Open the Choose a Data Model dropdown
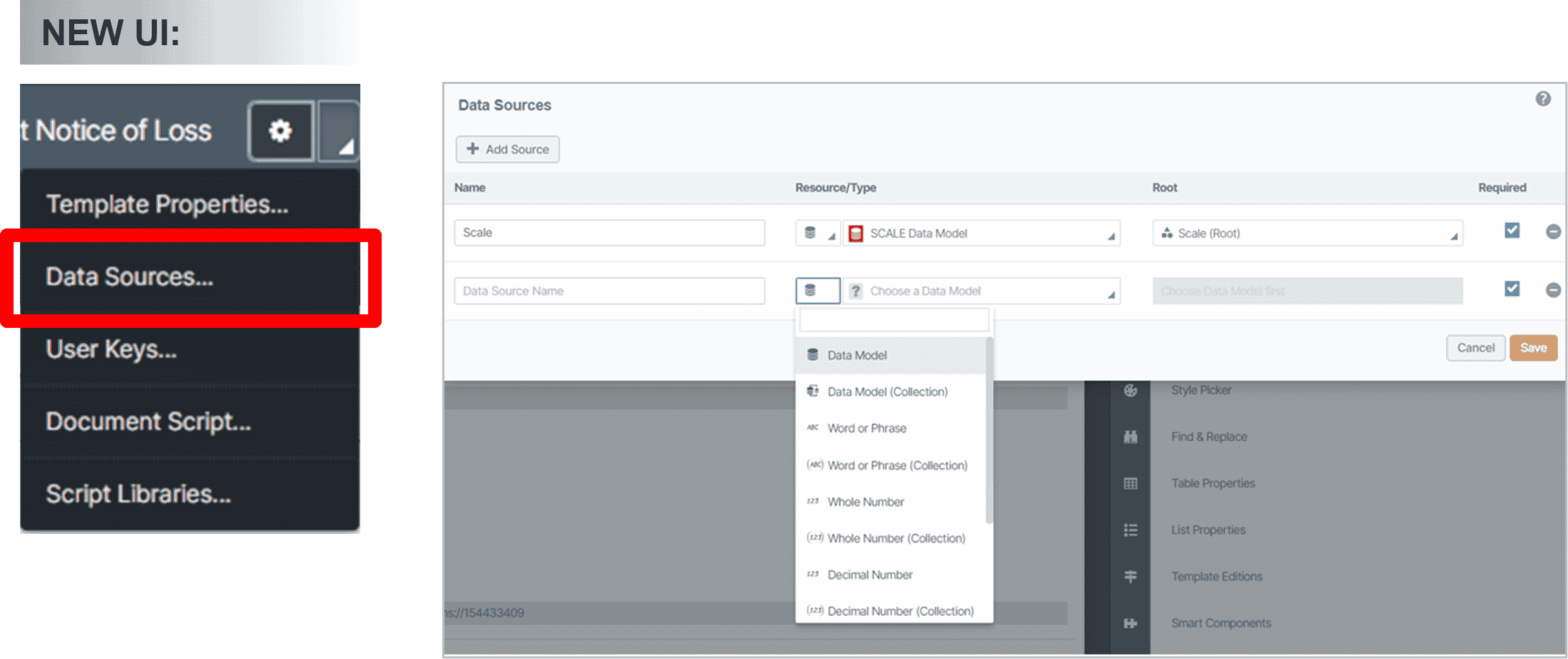 click(x=982, y=291)
